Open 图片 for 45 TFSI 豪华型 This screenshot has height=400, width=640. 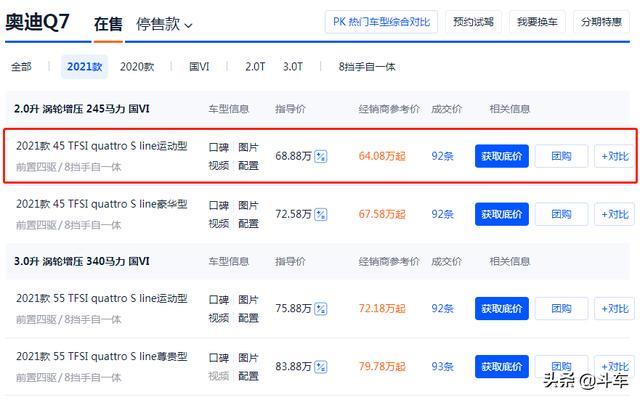(x=249, y=205)
